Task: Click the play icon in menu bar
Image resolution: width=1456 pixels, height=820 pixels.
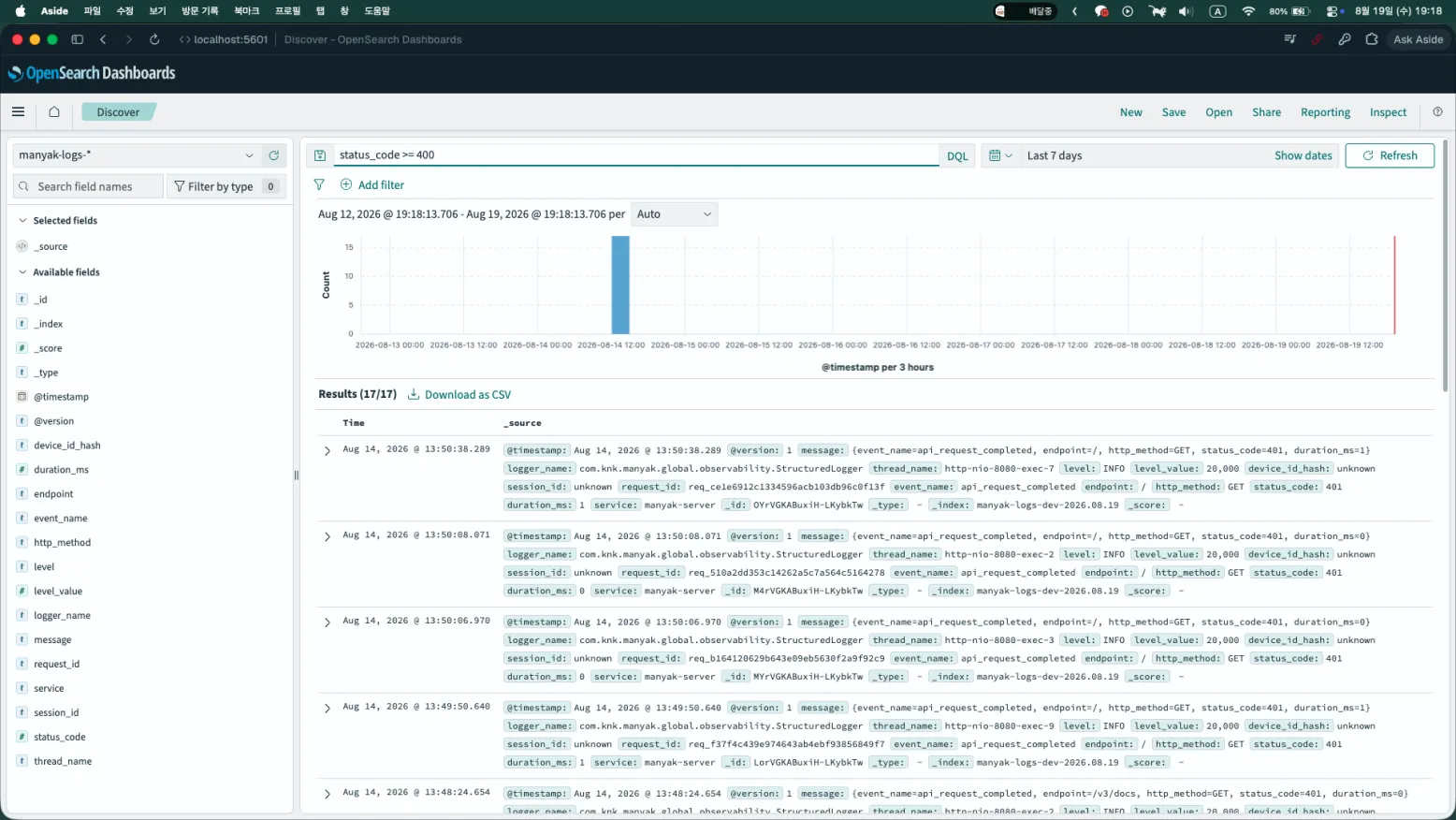Action: [1128, 11]
